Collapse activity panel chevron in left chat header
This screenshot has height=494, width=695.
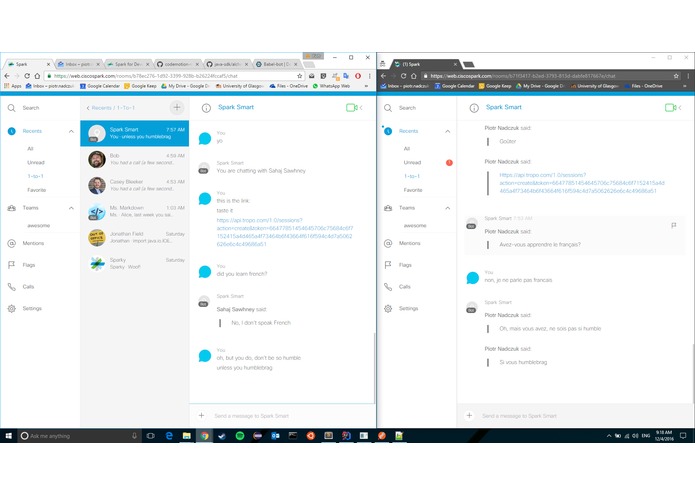pyautogui.click(x=362, y=107)
